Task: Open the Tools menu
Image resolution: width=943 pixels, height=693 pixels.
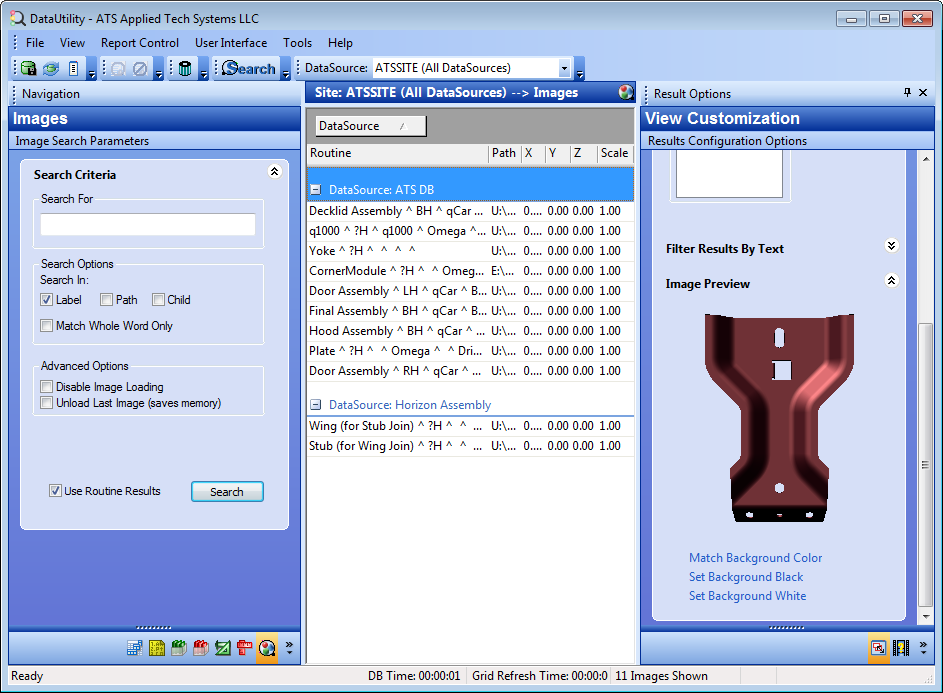Action: click(297, 43)
